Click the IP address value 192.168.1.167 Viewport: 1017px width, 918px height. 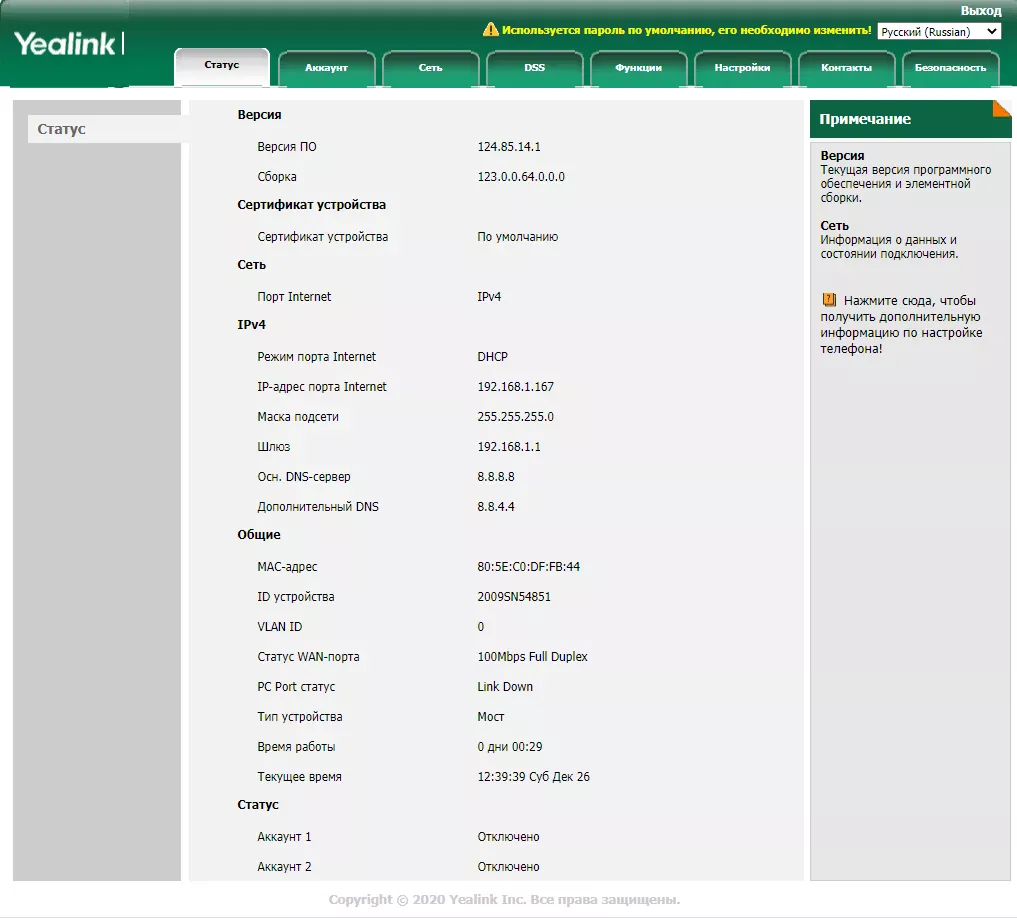(515, 387)
